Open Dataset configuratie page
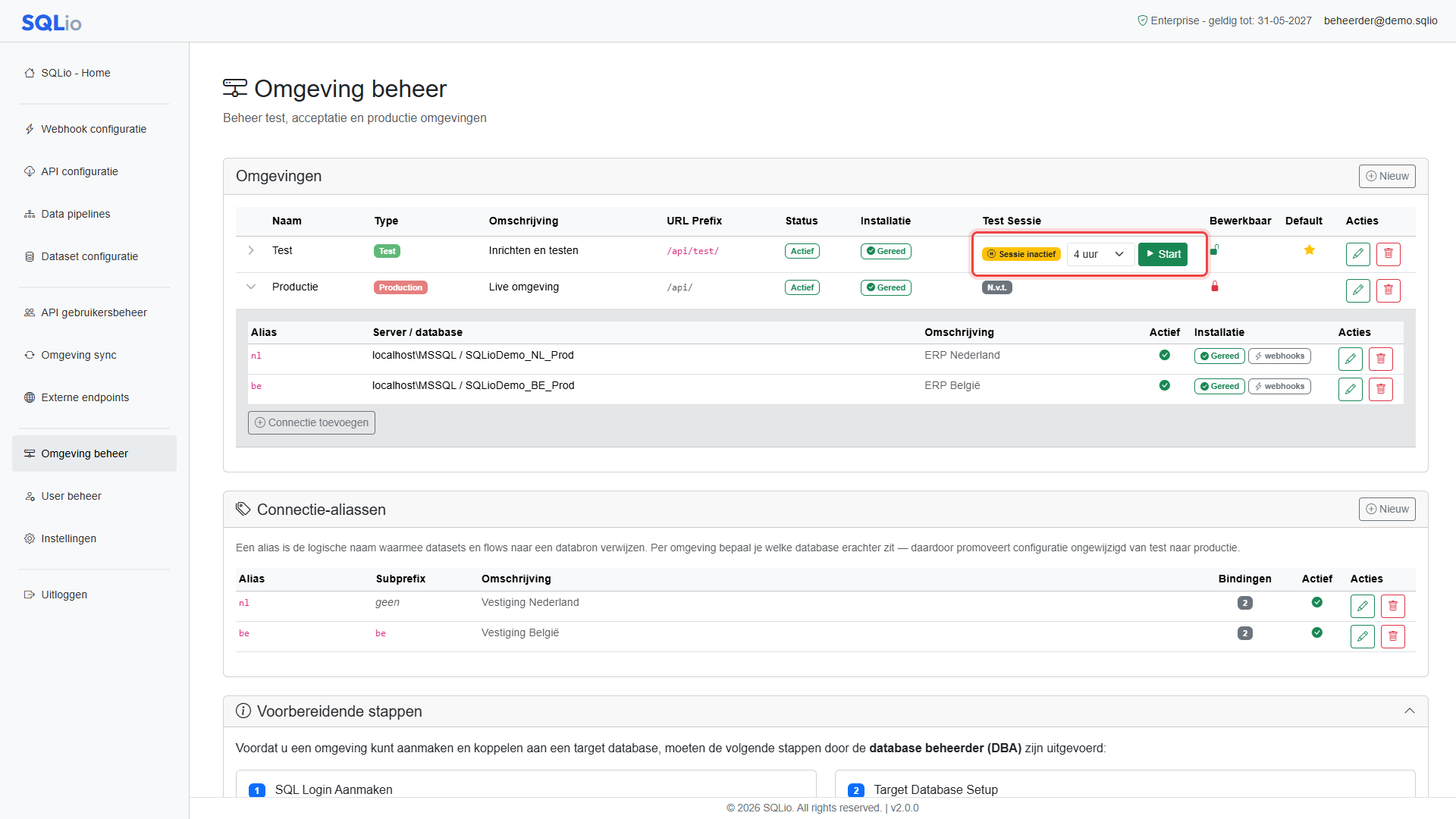The image size is (1456, 819). [94, 256]
